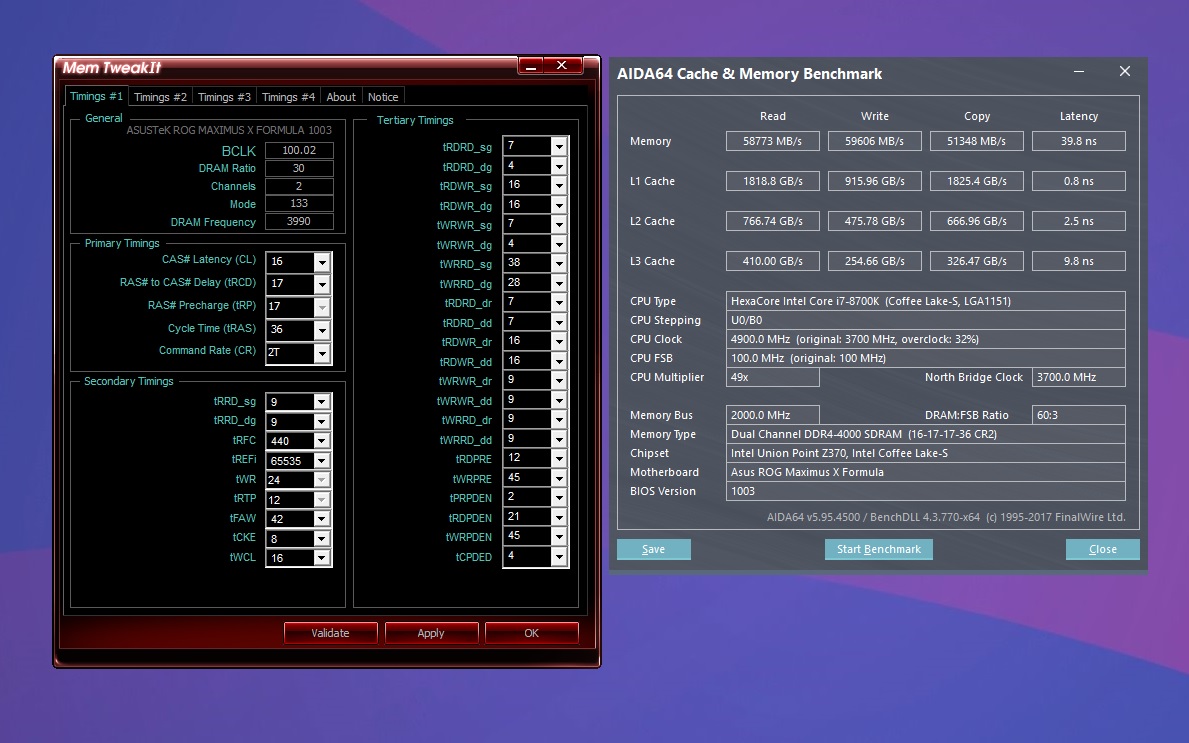Open the CAS# Latency (CL) dropdown

click(x=322, y=262)
